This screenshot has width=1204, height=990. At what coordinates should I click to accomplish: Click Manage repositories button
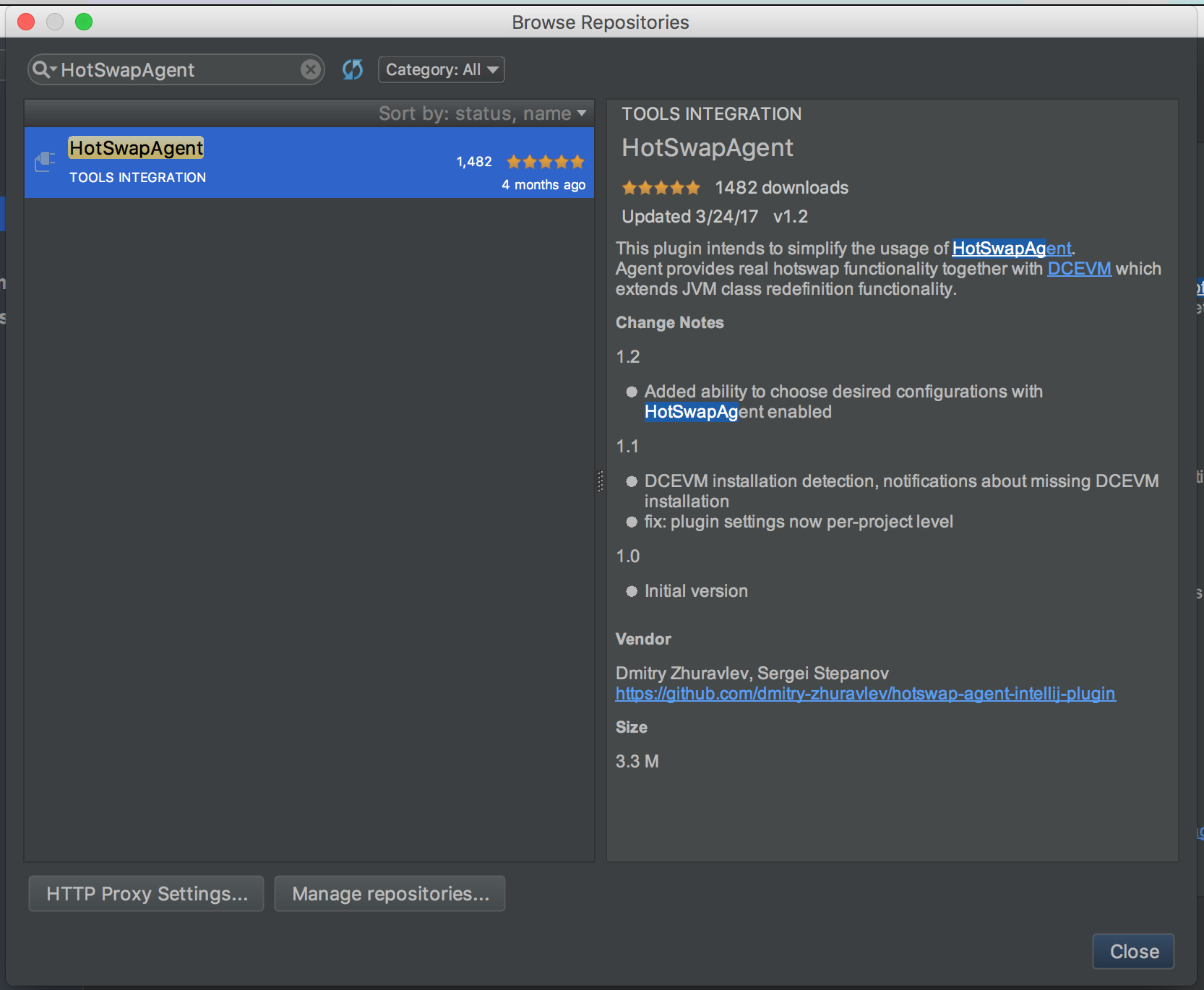[x=390, y=894]
